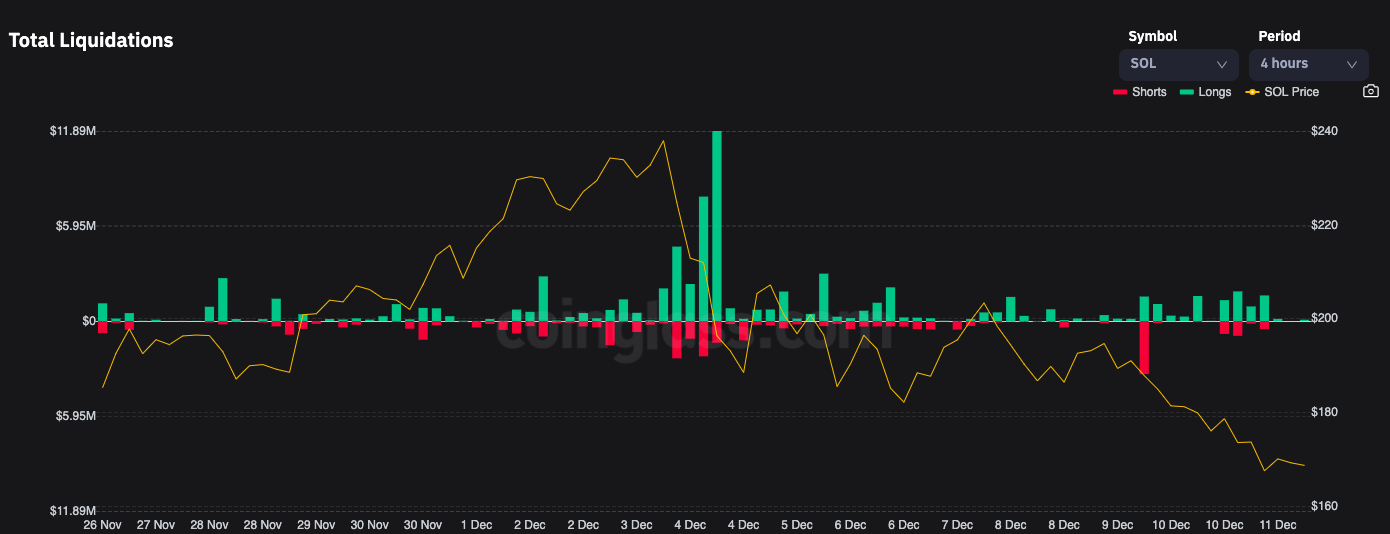Click the 26 Nov date label
1390x534 pixels.
[102, 525]
